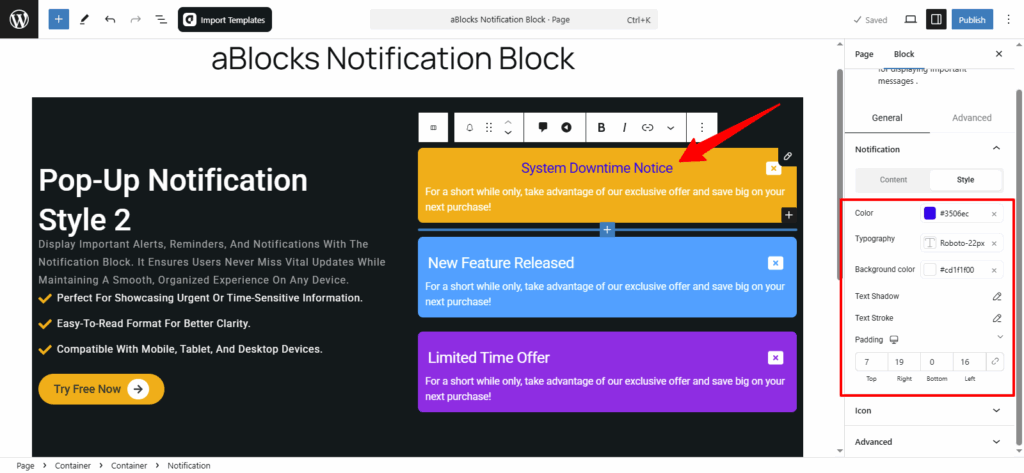The width and height of the screenshot is (1024, 473).
Task: Click the edit pencil on the yellow notification
Action: click(788, 156)
